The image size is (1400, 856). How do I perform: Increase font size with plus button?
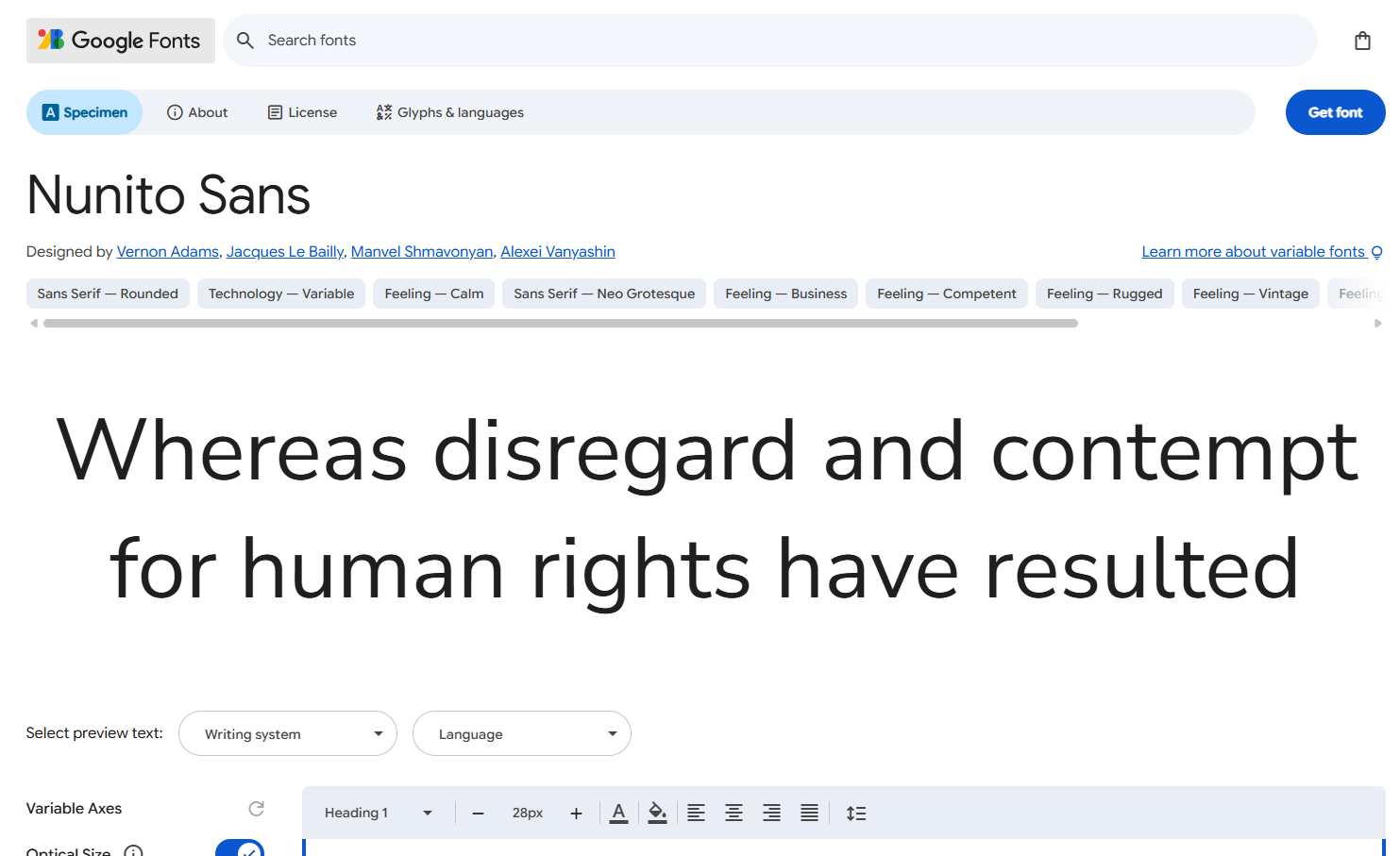click(x=576, y=813)
